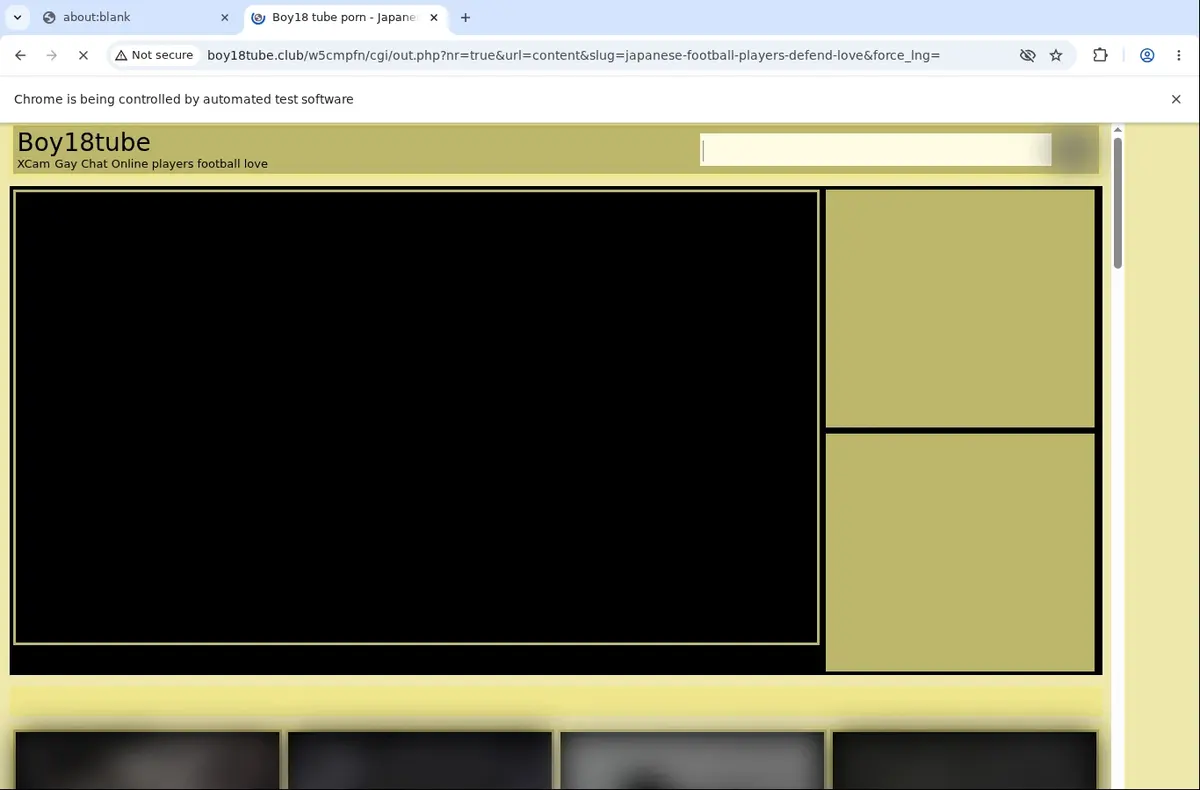Click the forward navigation arrow
Image resolution: width=1200 pixels, height=790 pixels.
(x=52, y=55)
